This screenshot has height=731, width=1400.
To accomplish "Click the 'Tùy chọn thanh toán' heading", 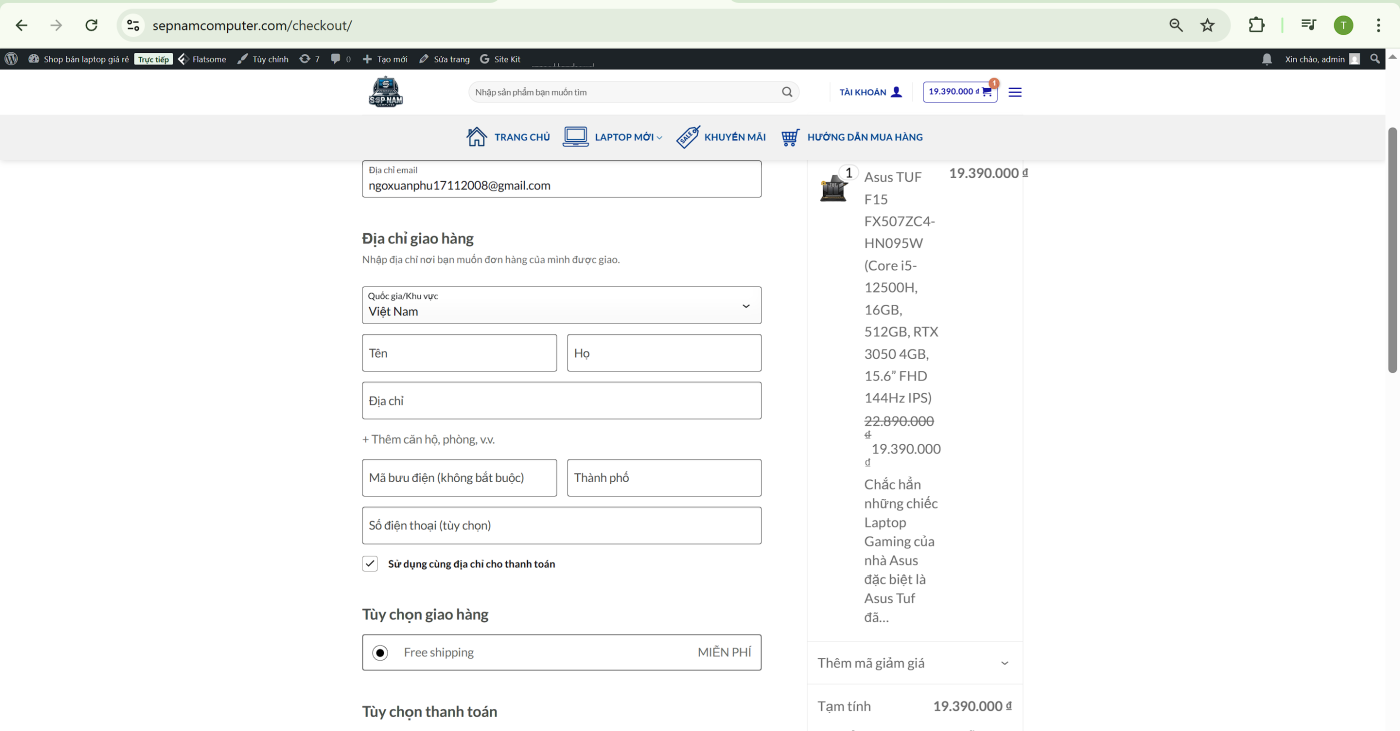I will pyautogui.click(x=429, y=712).
